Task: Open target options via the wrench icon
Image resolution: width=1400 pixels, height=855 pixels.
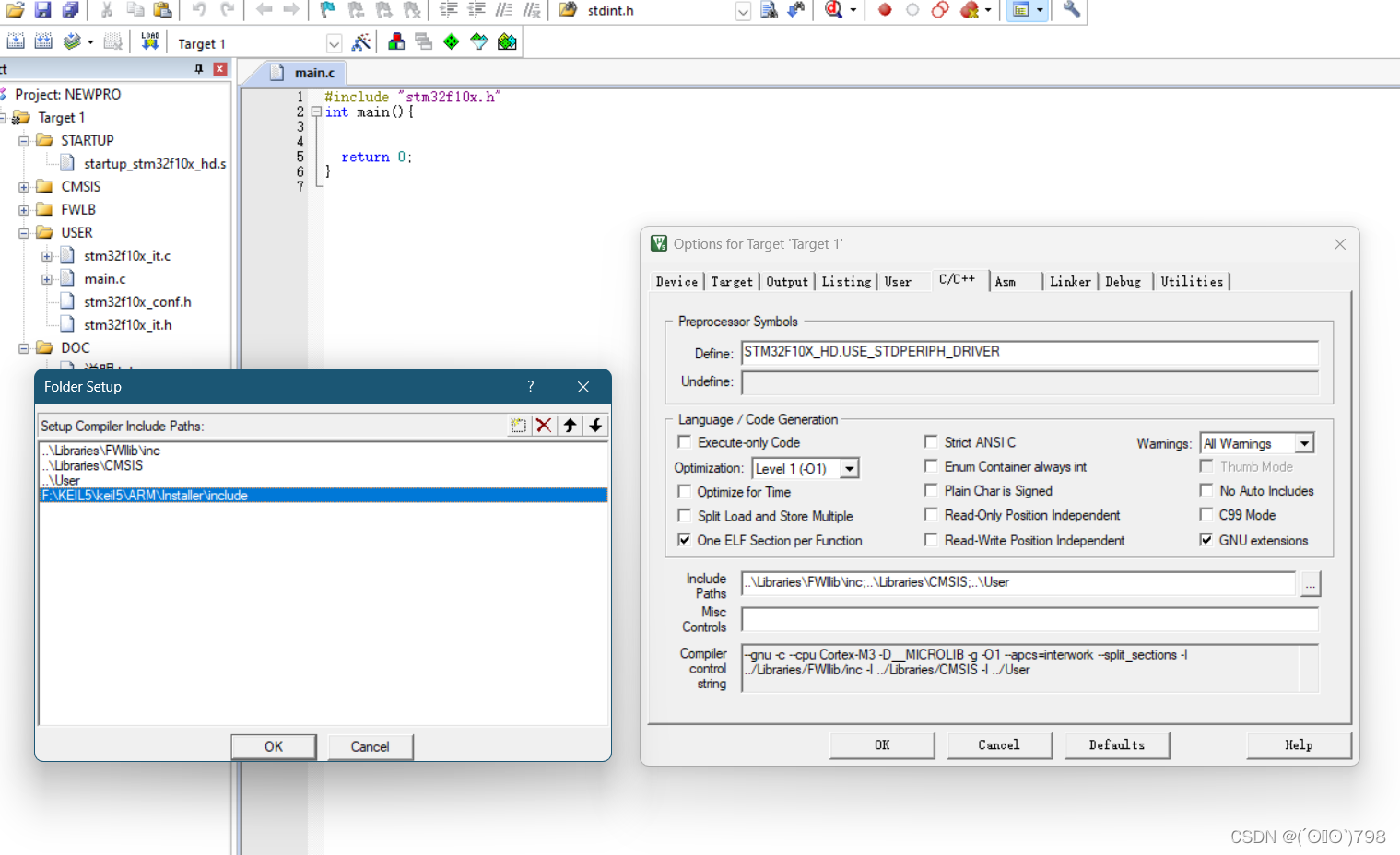Action: [x=1072, y=11]
